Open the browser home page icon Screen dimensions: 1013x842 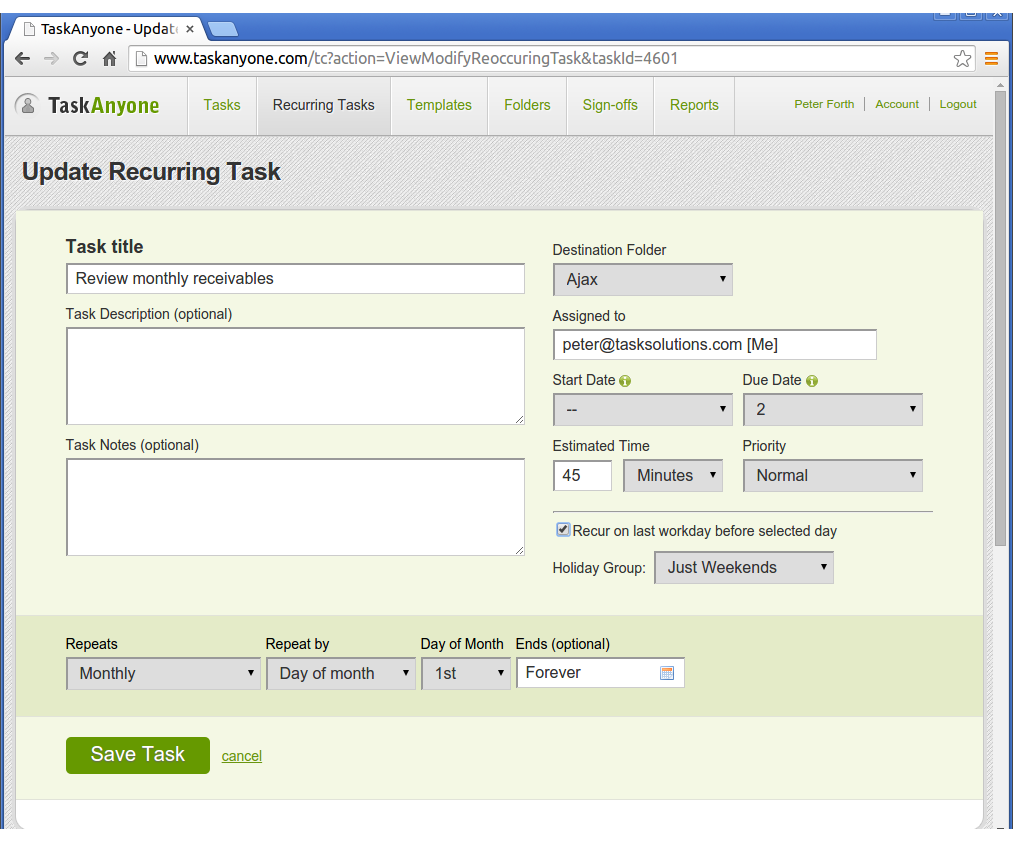point(109,59)
